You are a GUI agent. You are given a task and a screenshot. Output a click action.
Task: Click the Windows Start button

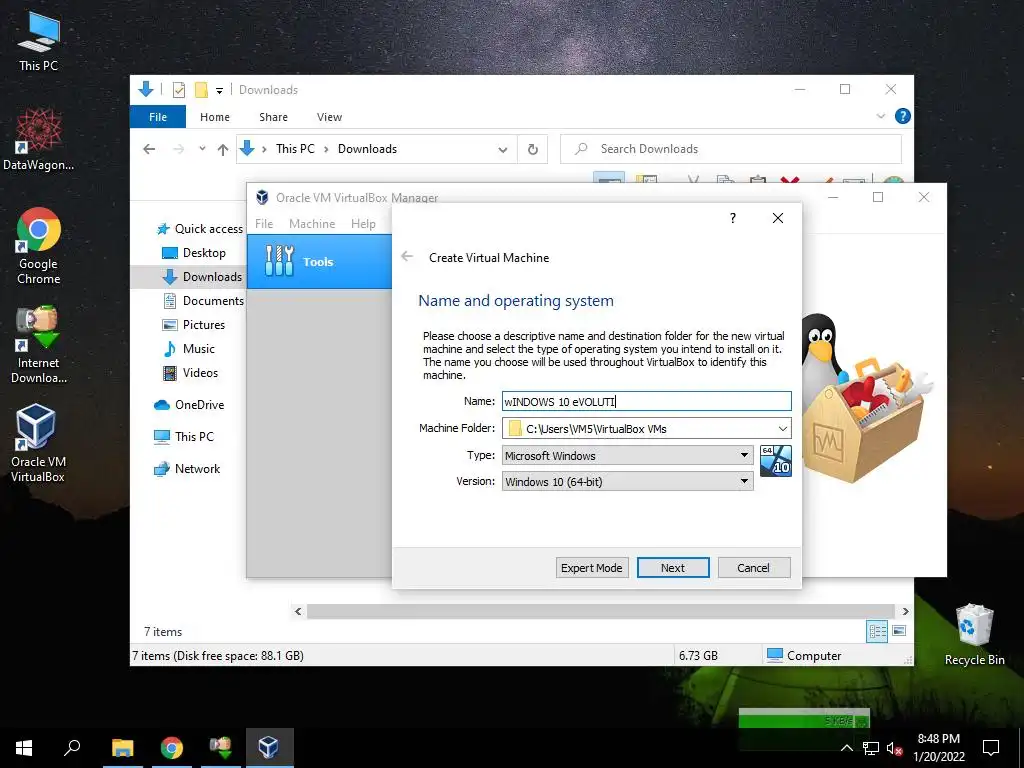(x=24, y=748)
